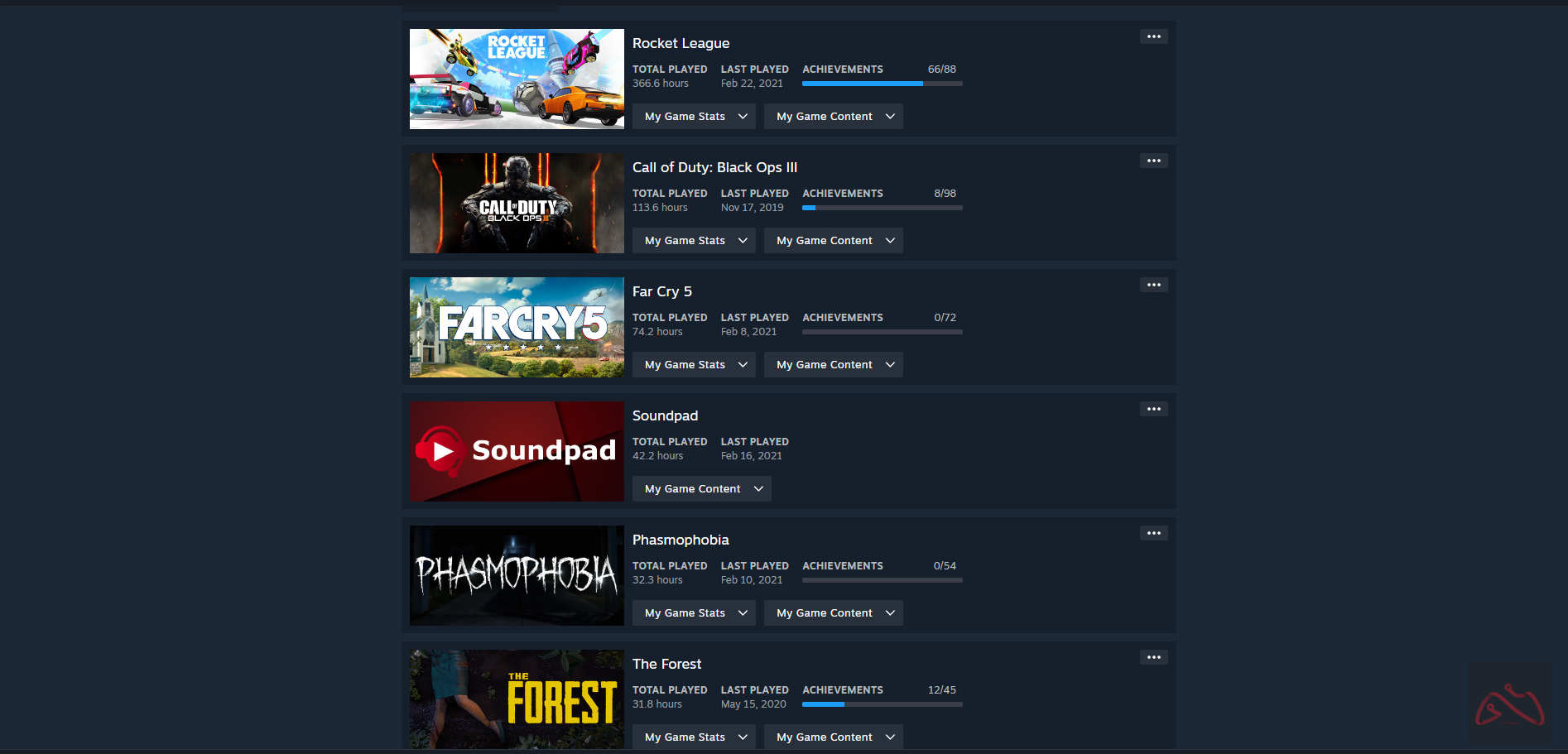The width and height of the screenshot is (1568, 754).
Task: Open Rocket League more options ellipsis
Action: pos(1153,36)
